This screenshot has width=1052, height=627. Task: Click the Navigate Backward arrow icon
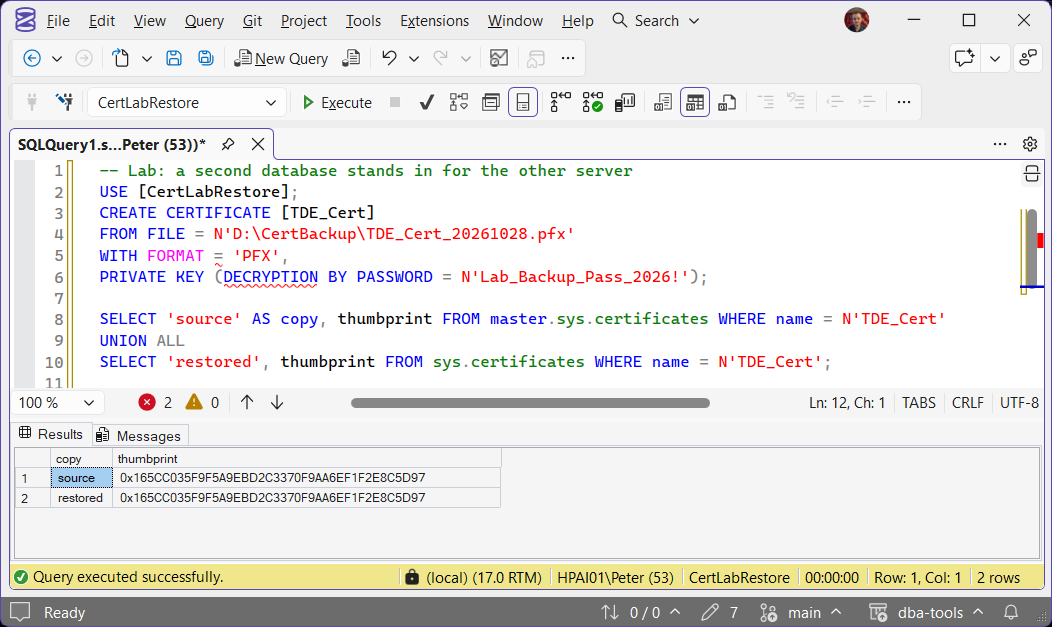click(32, 58)
